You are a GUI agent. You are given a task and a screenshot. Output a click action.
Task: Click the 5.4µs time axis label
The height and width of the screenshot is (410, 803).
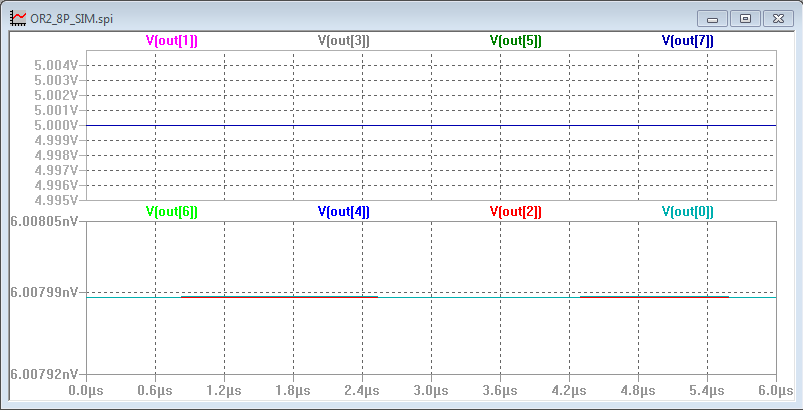point(707,392)
